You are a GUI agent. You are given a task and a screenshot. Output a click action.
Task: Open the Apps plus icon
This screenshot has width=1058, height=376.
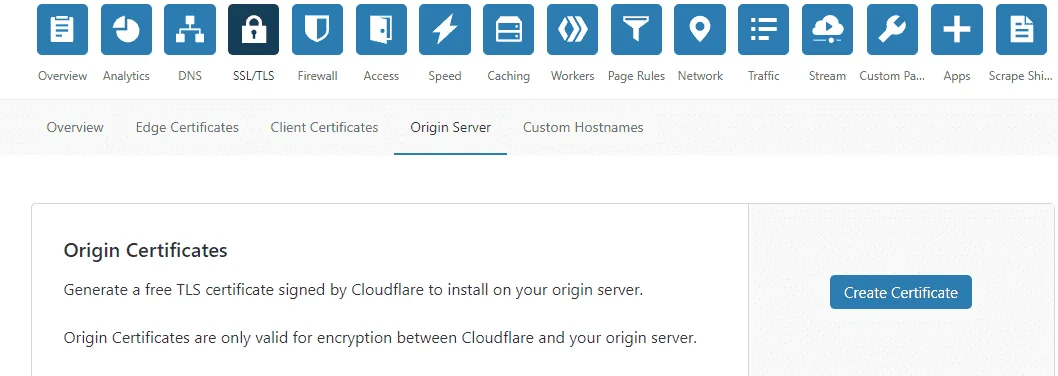957,29
